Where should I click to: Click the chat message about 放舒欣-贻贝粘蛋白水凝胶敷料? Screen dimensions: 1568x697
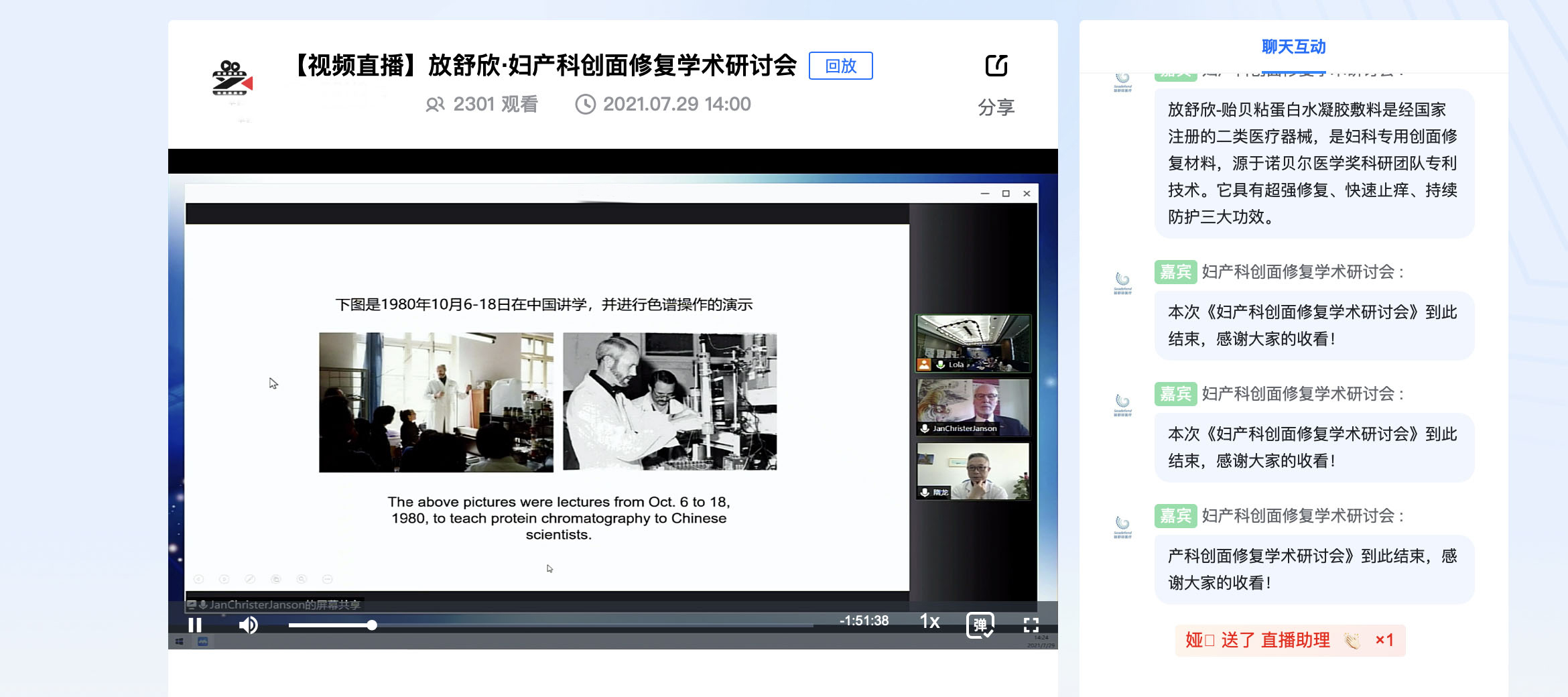[1313, 164]
